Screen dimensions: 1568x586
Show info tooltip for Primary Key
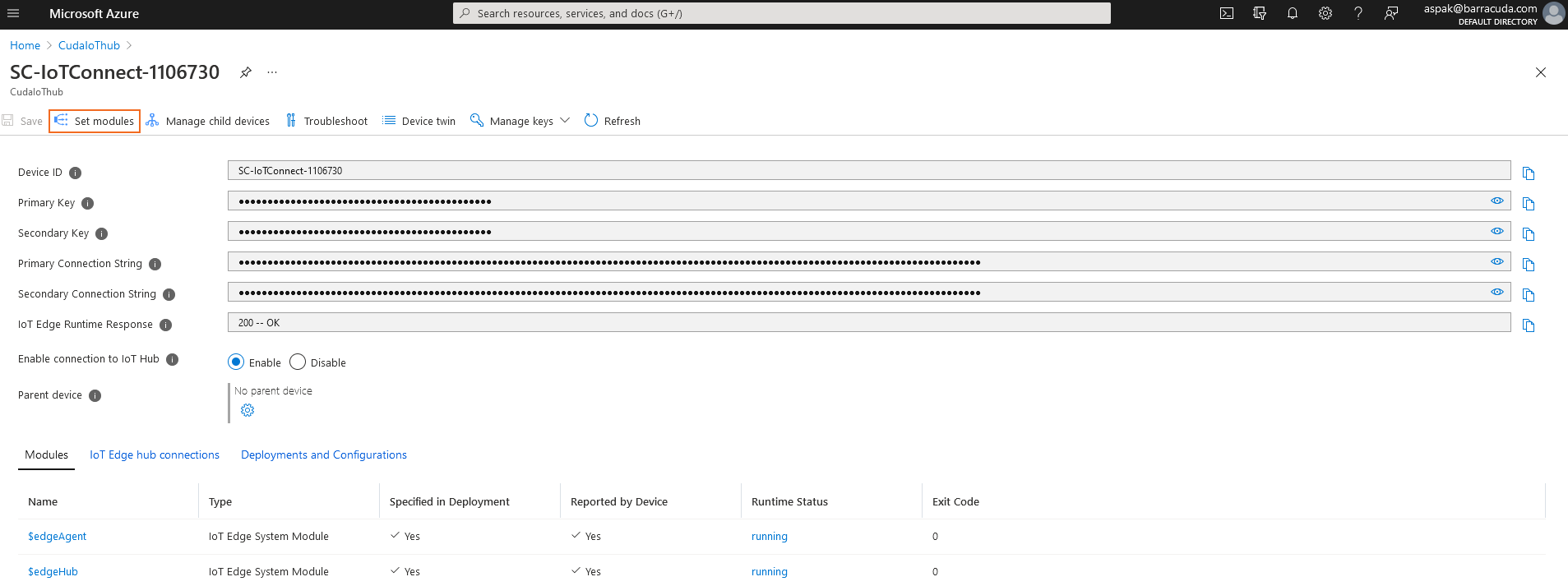point(88,203)
